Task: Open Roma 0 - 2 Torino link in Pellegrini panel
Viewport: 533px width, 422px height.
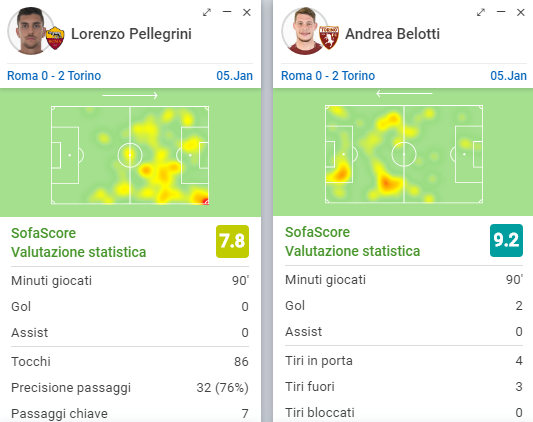Action: [54, 75]
